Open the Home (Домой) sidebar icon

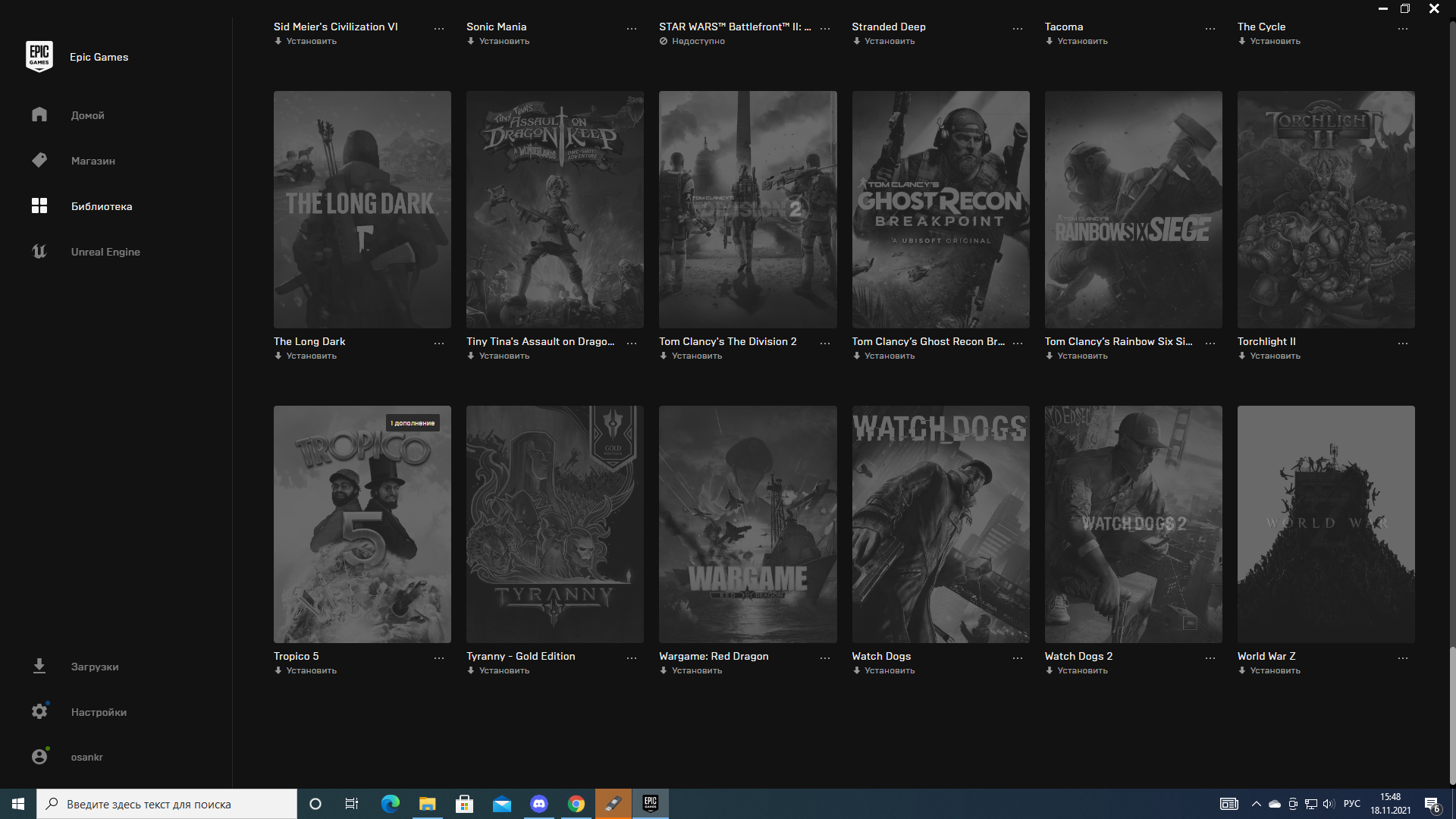(x=39, y=115)
